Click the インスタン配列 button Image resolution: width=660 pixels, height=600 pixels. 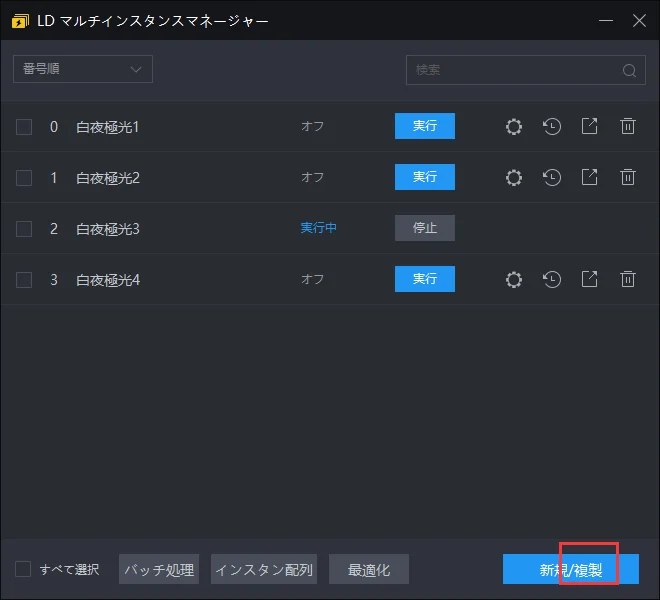[264, 569]
